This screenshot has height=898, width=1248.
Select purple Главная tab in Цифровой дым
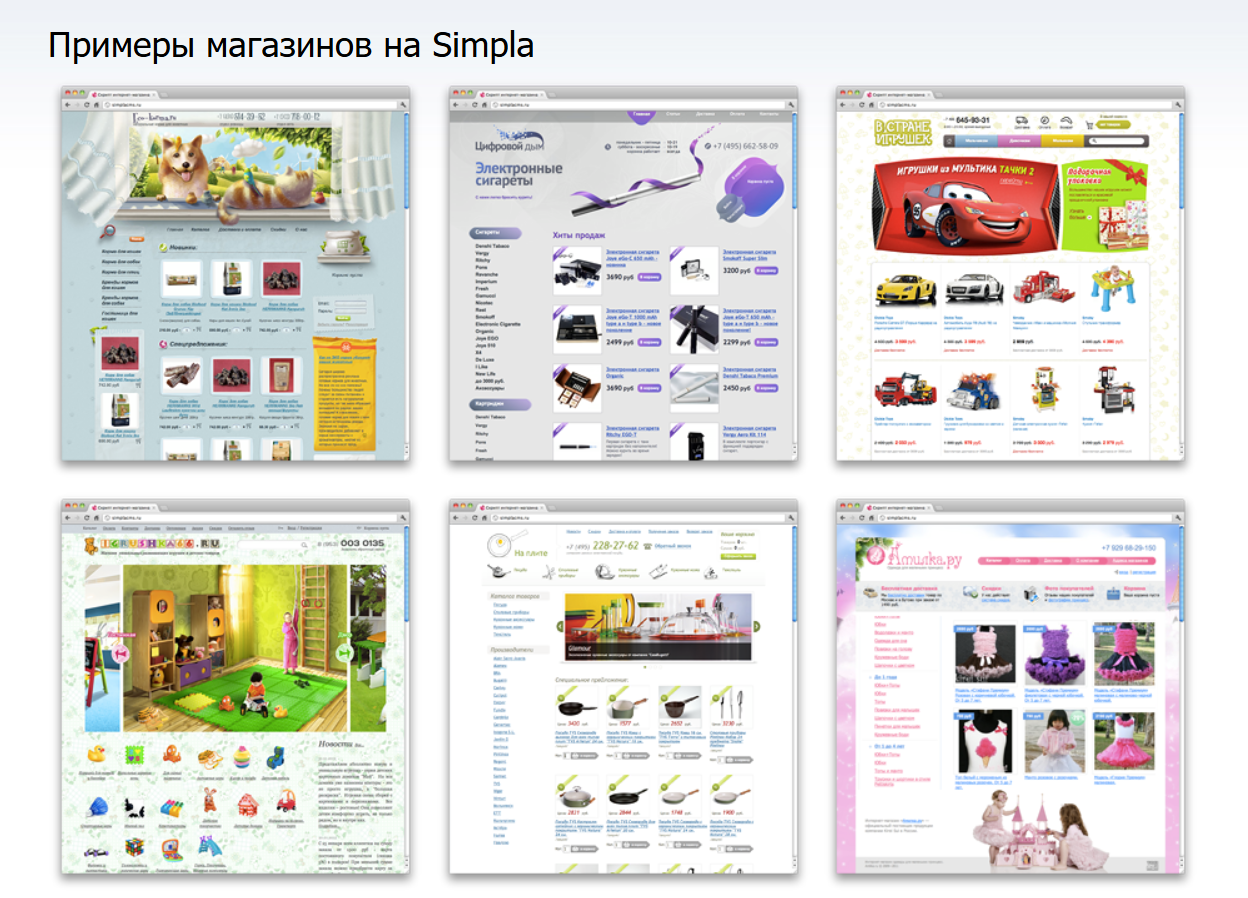pyautogui.click(x=643, y=115)
